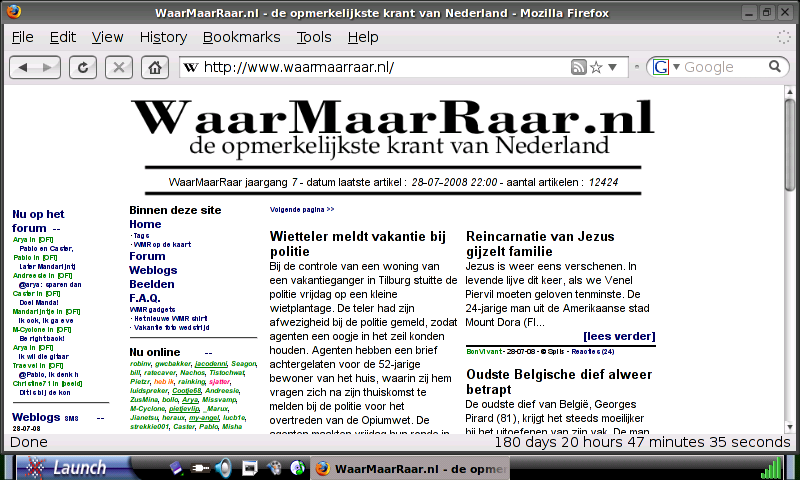Screen dimensions: 800x480
Task: Open the Tools menu
Action: coord(314,37)
